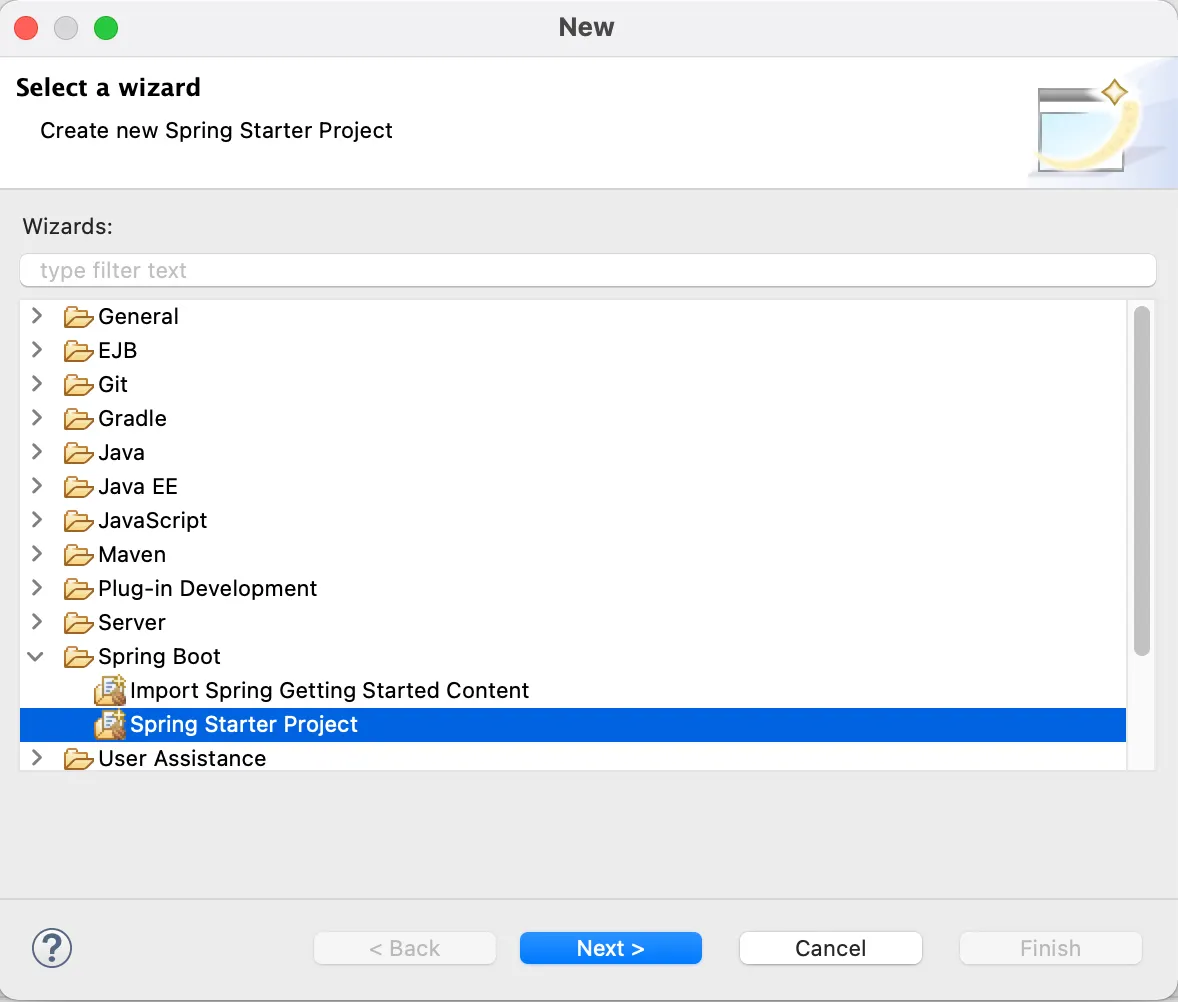Select the JavaScript label
The height and width of the screenshot is (1002, 1178).
(x=153, y=521)
